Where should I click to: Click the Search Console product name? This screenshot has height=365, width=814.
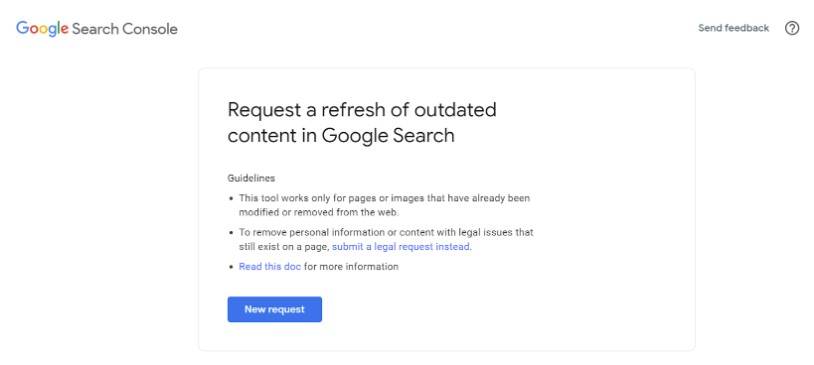point(125,29)
